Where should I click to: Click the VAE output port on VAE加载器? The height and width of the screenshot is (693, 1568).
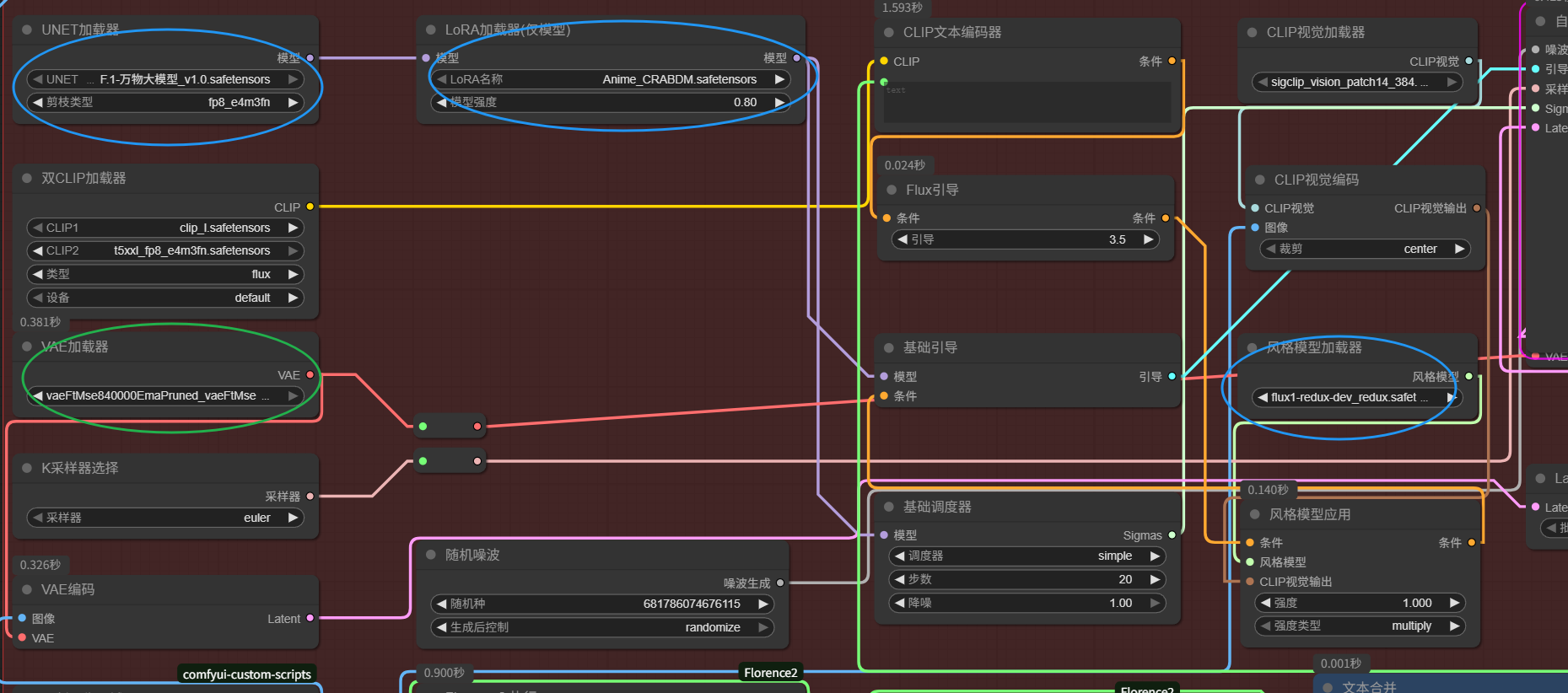[310, 374]
